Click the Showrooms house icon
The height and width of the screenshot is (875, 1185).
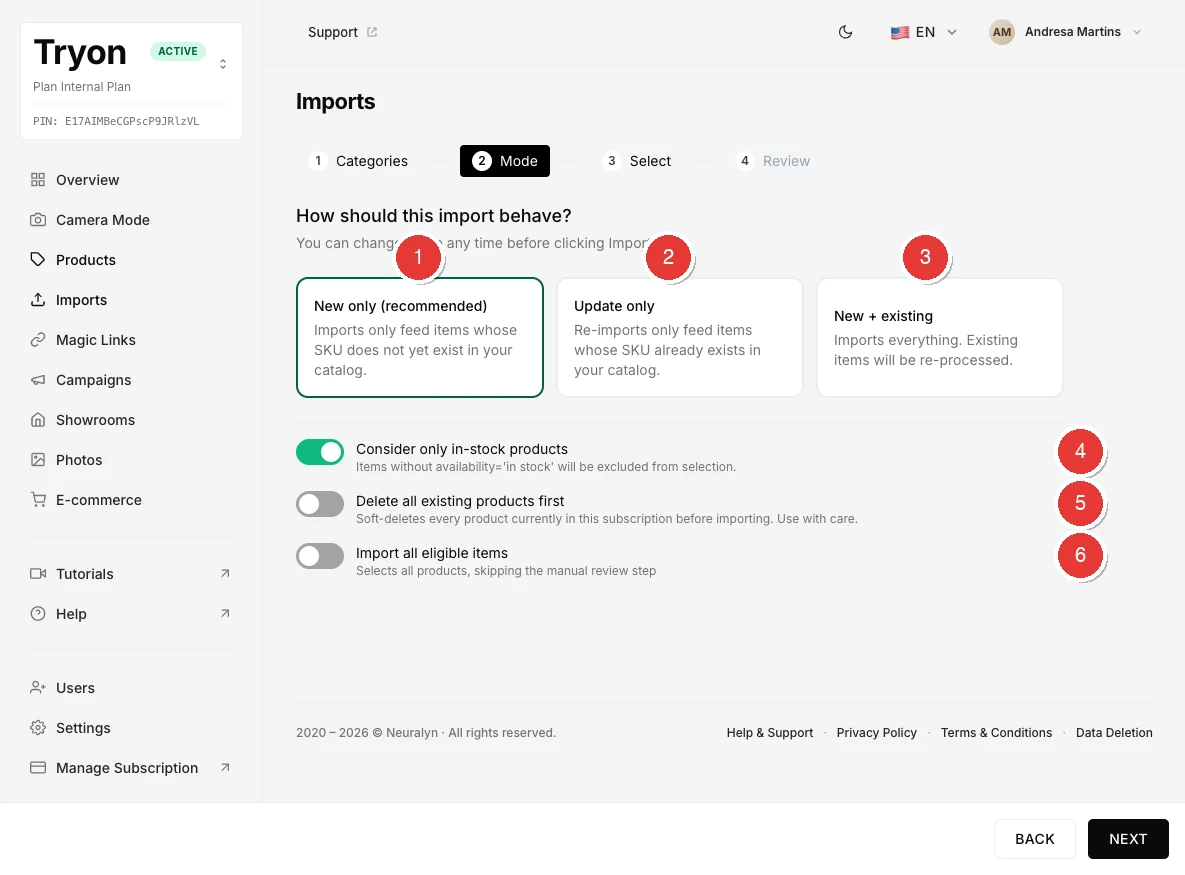pyautogui.click(x=38, y=420)
